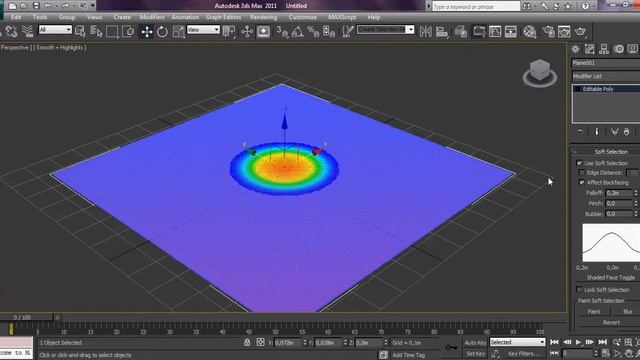Click the Set Key mode toggle
This screenshot has height=360, width=640.
tap(476, 353)
